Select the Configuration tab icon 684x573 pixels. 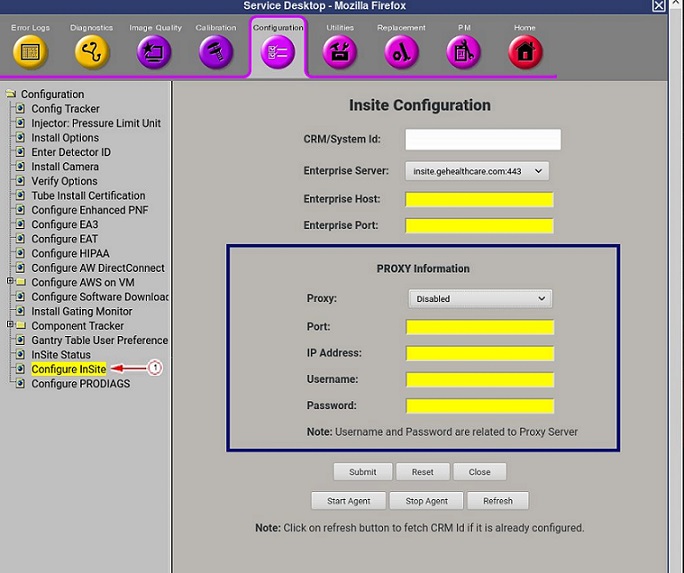(x=278, y=52)
